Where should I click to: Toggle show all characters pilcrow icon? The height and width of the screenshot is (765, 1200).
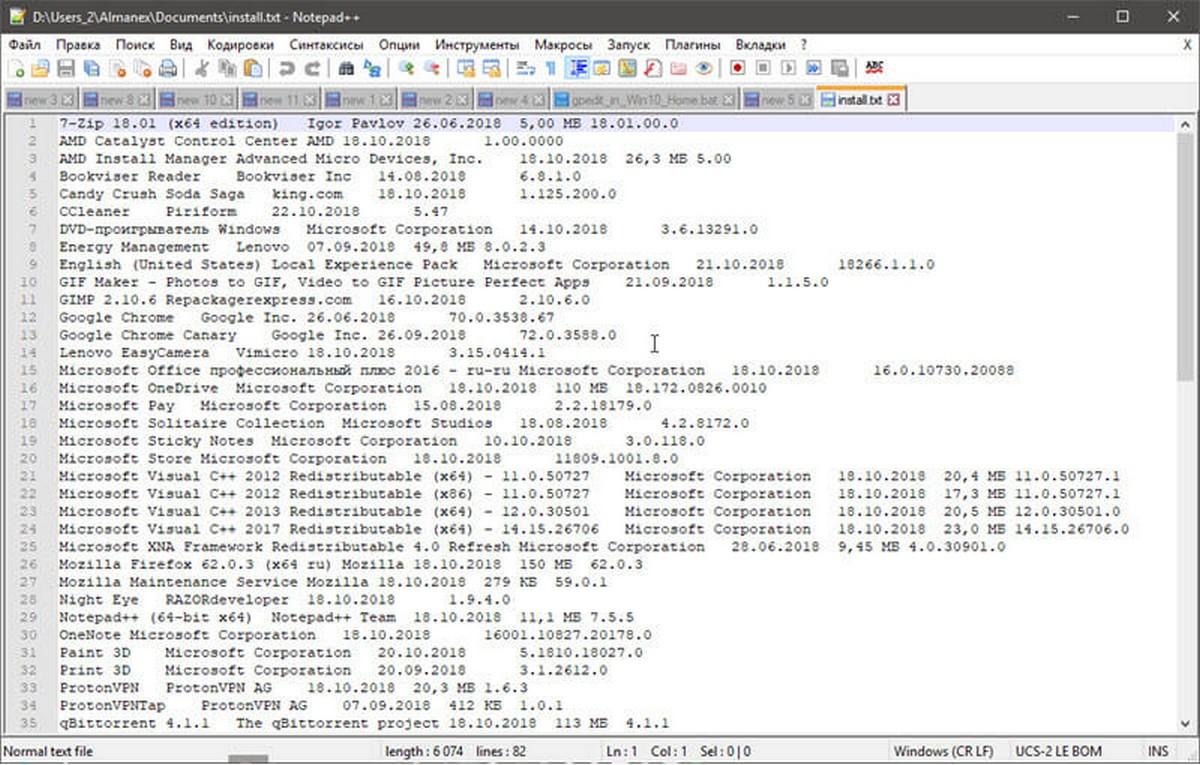pyautogui.click(x=550, y=68)
